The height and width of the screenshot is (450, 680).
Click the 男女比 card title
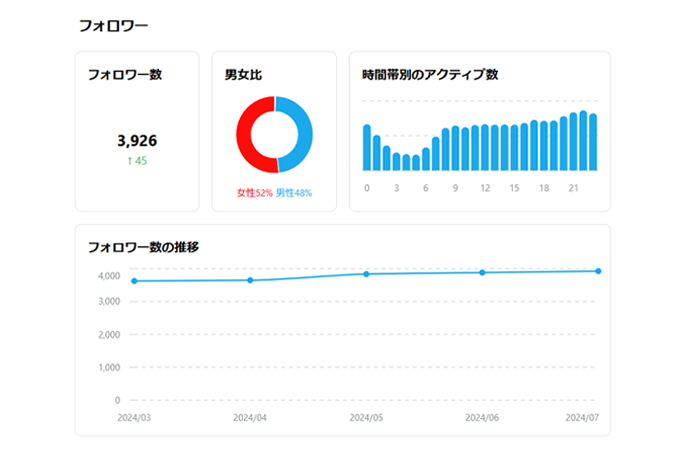244,74
